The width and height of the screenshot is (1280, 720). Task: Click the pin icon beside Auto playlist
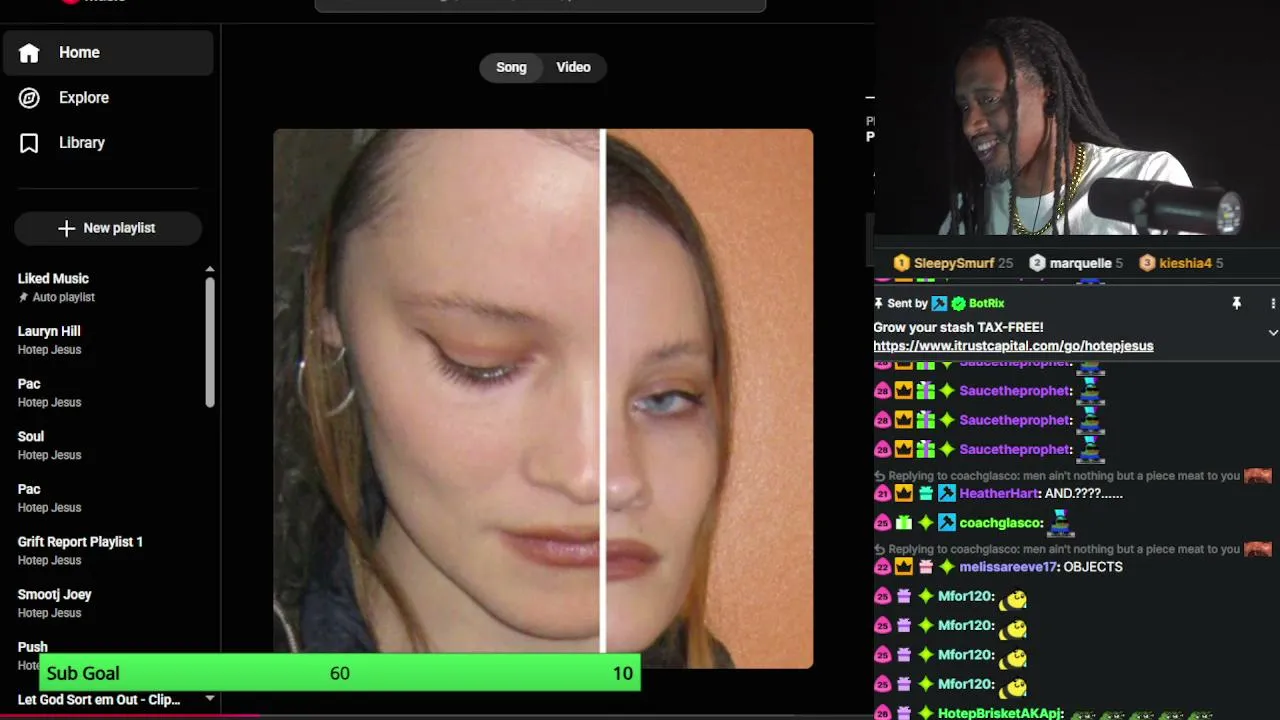point(23,297)
